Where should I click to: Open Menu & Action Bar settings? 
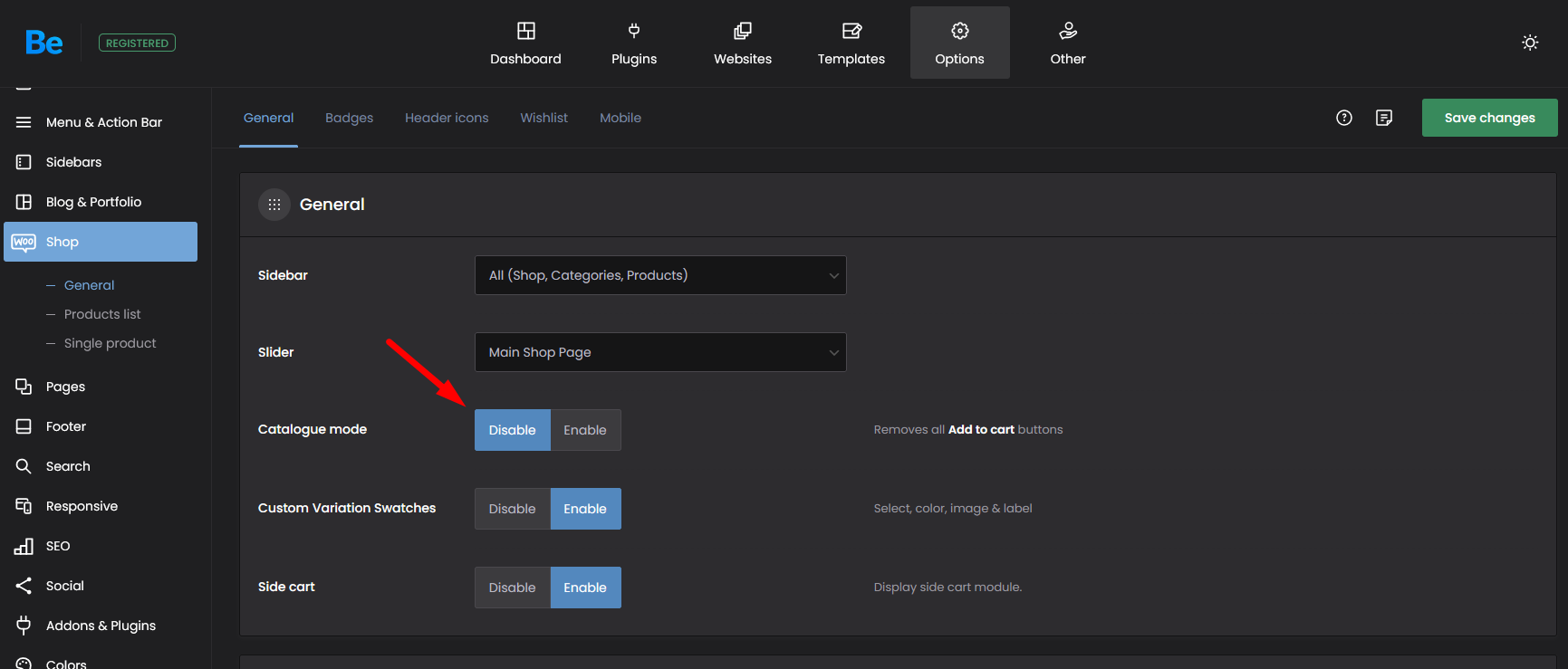pos(101,122)
